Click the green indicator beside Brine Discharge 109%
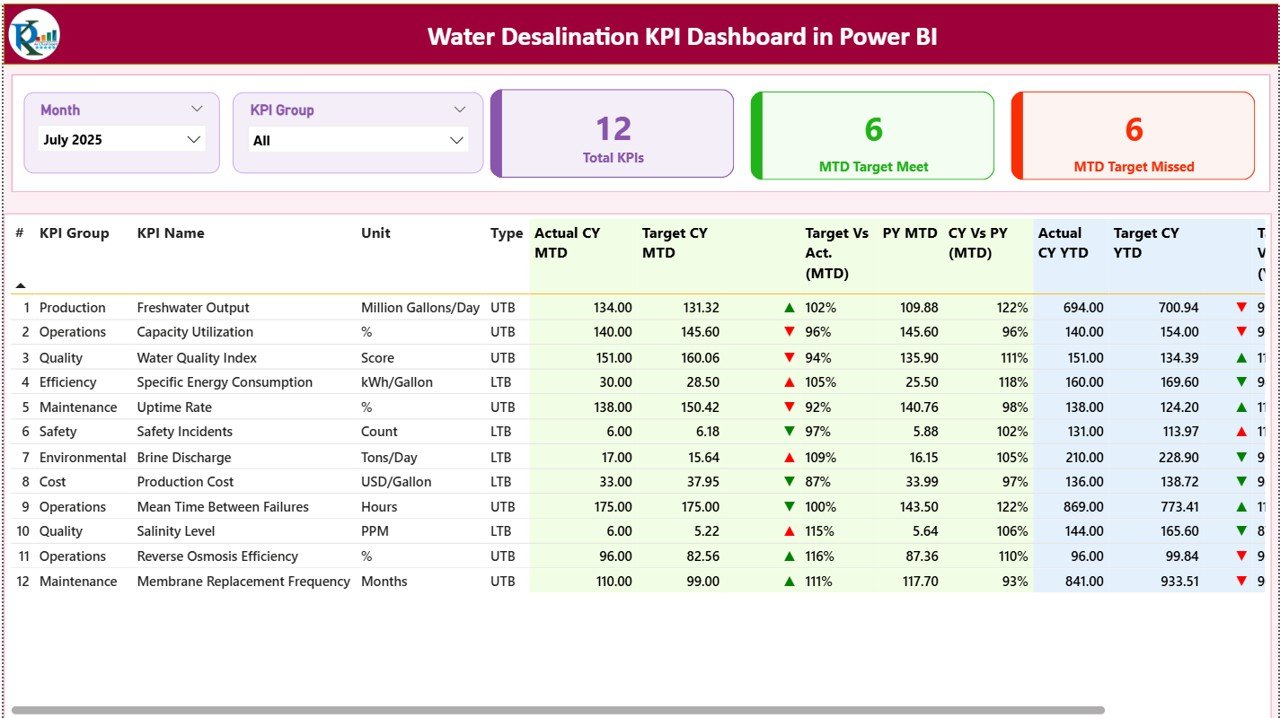 [x=788, y=457]
